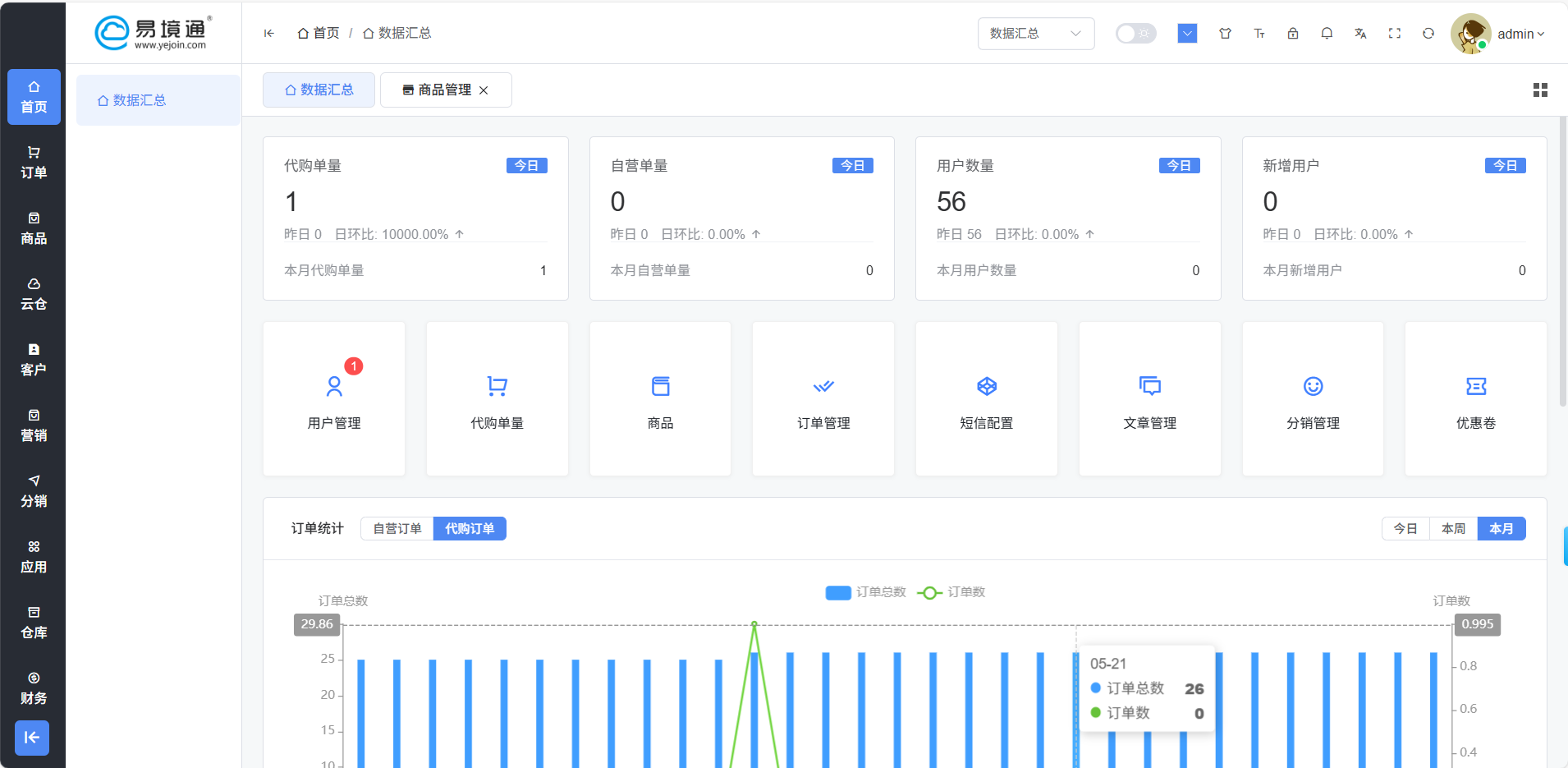Click the refresh icon in header

(x=1428, y=34)
